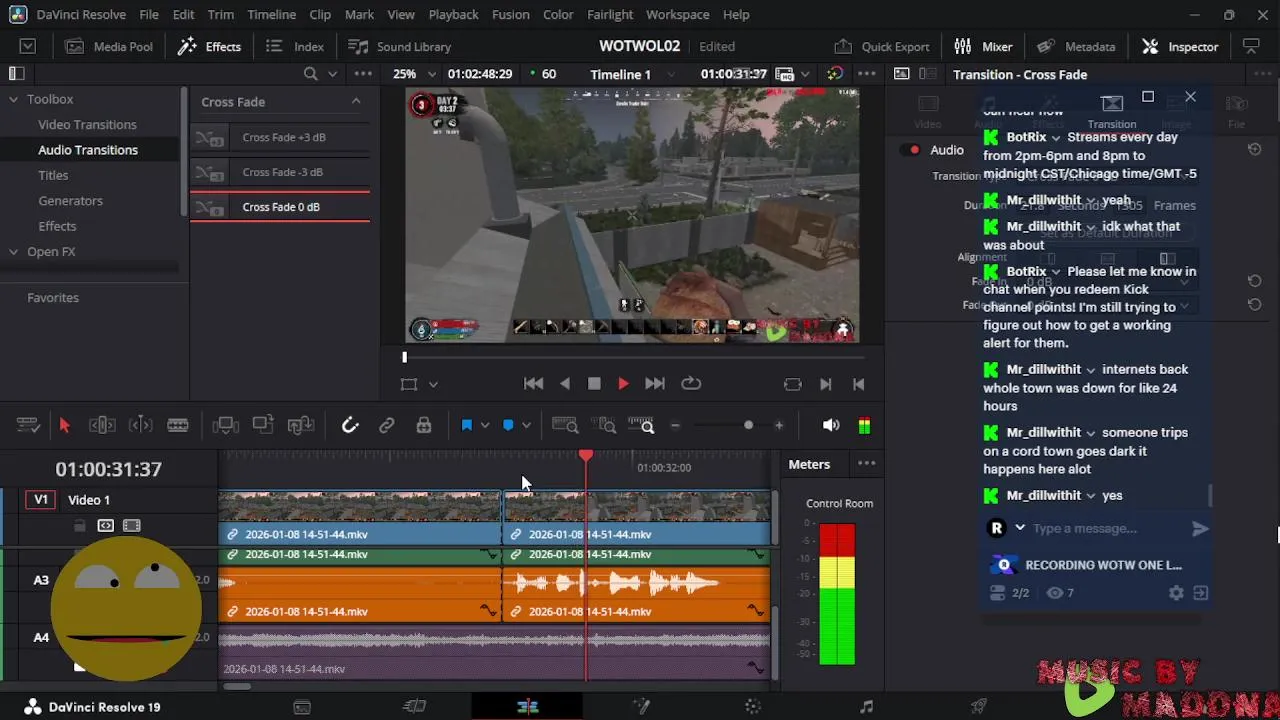This screenshot has height=720, width=1280.
Task: Click the Replace Clip tool icon
Action: (301, 426)
